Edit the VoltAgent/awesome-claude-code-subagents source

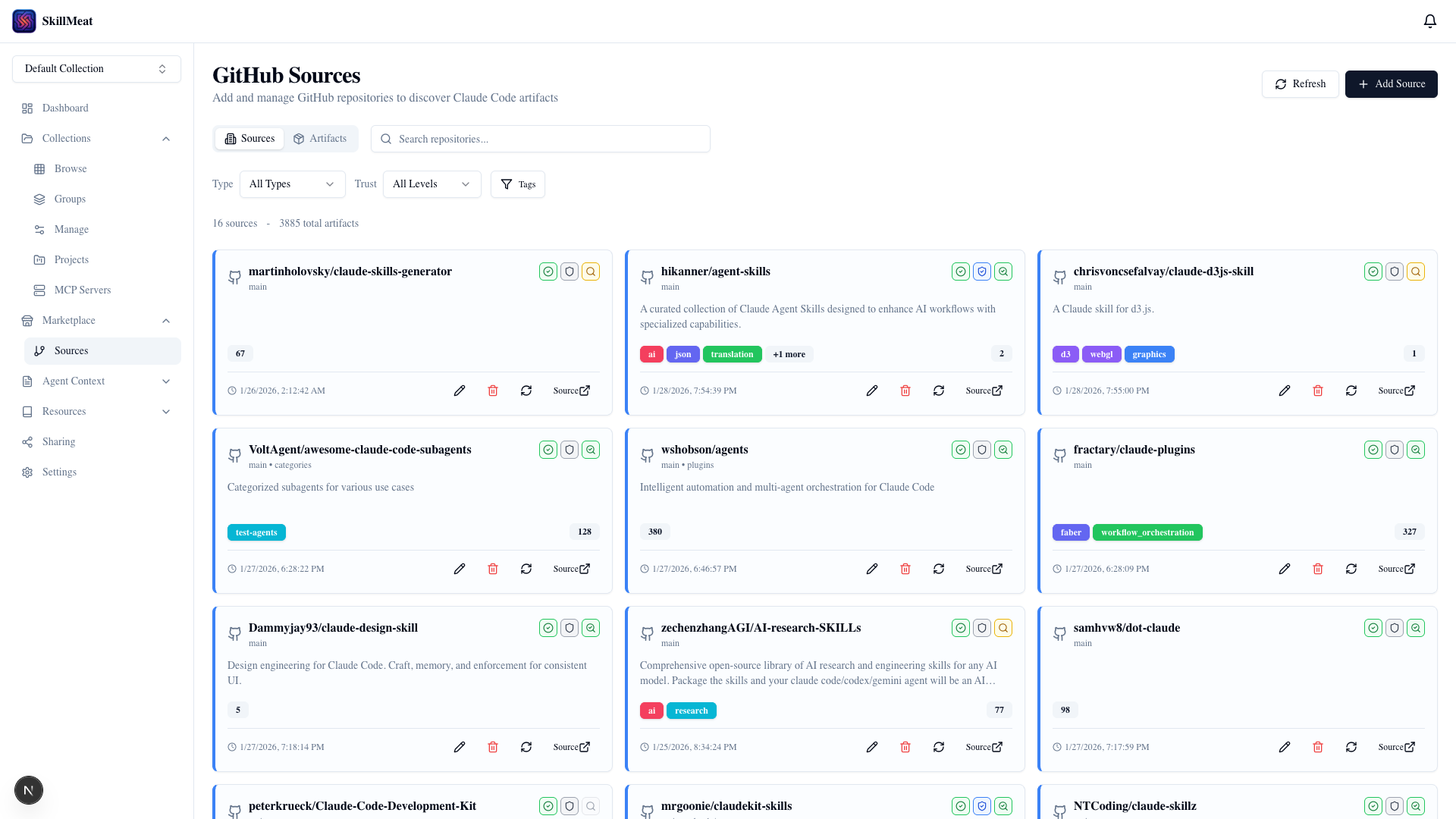click(x=460, y=569)
